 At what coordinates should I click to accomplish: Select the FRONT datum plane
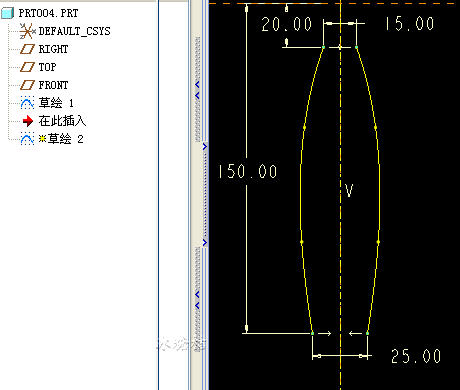[53, 85]
